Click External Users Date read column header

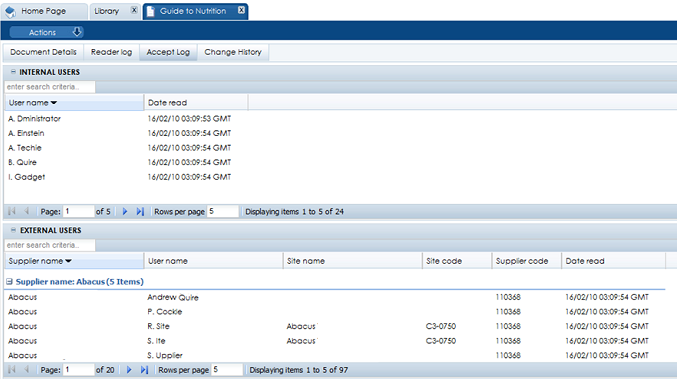[x=613, y=261]
